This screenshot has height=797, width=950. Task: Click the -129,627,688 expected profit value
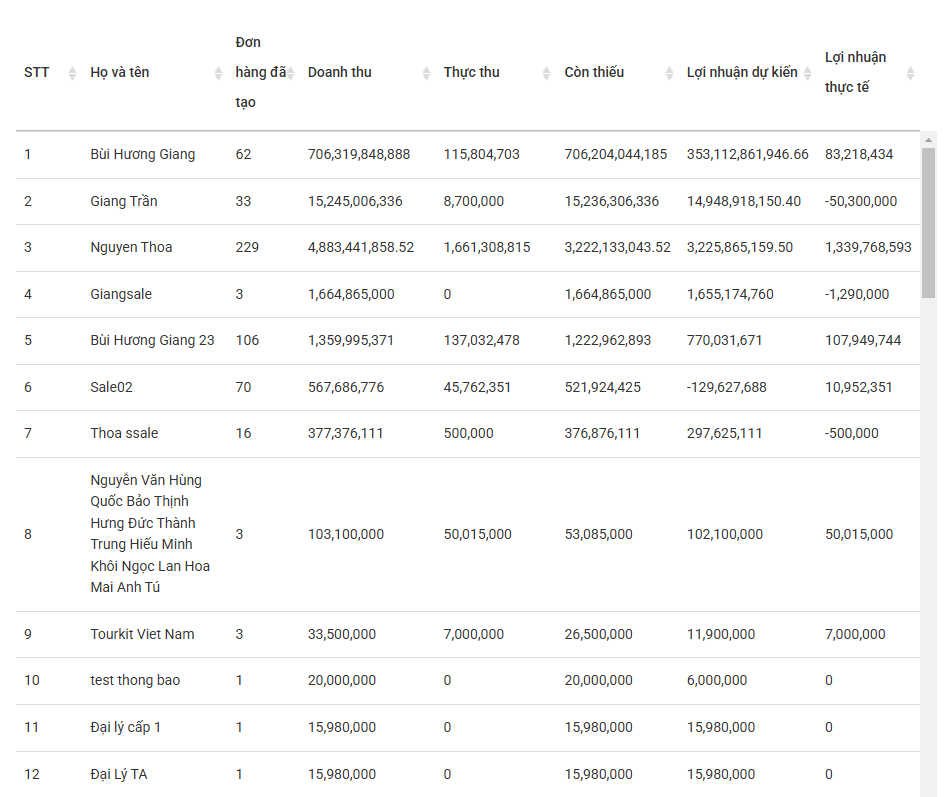click(x=726, y=387)
